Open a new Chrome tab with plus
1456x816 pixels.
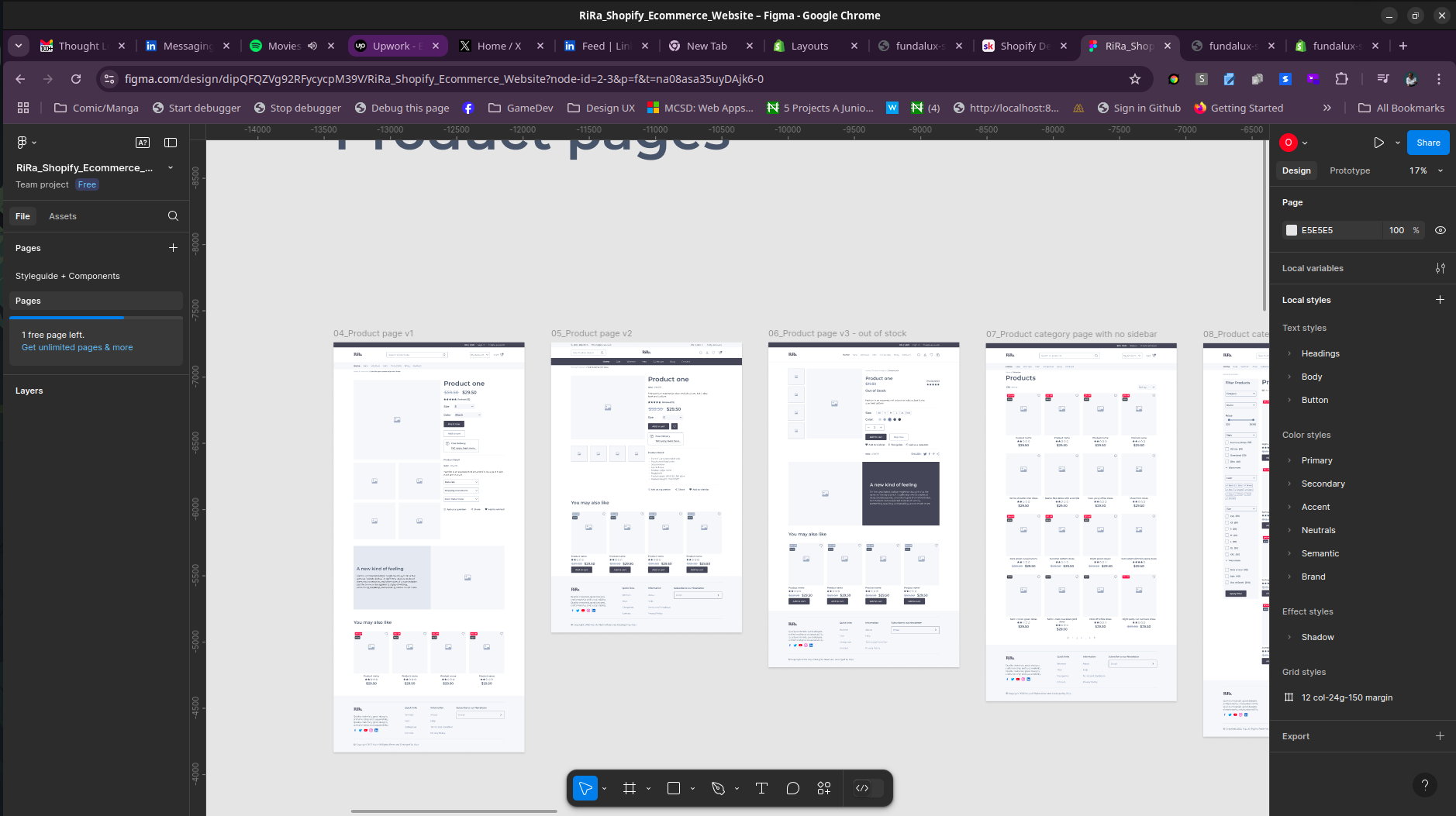tap(1403, 46)
